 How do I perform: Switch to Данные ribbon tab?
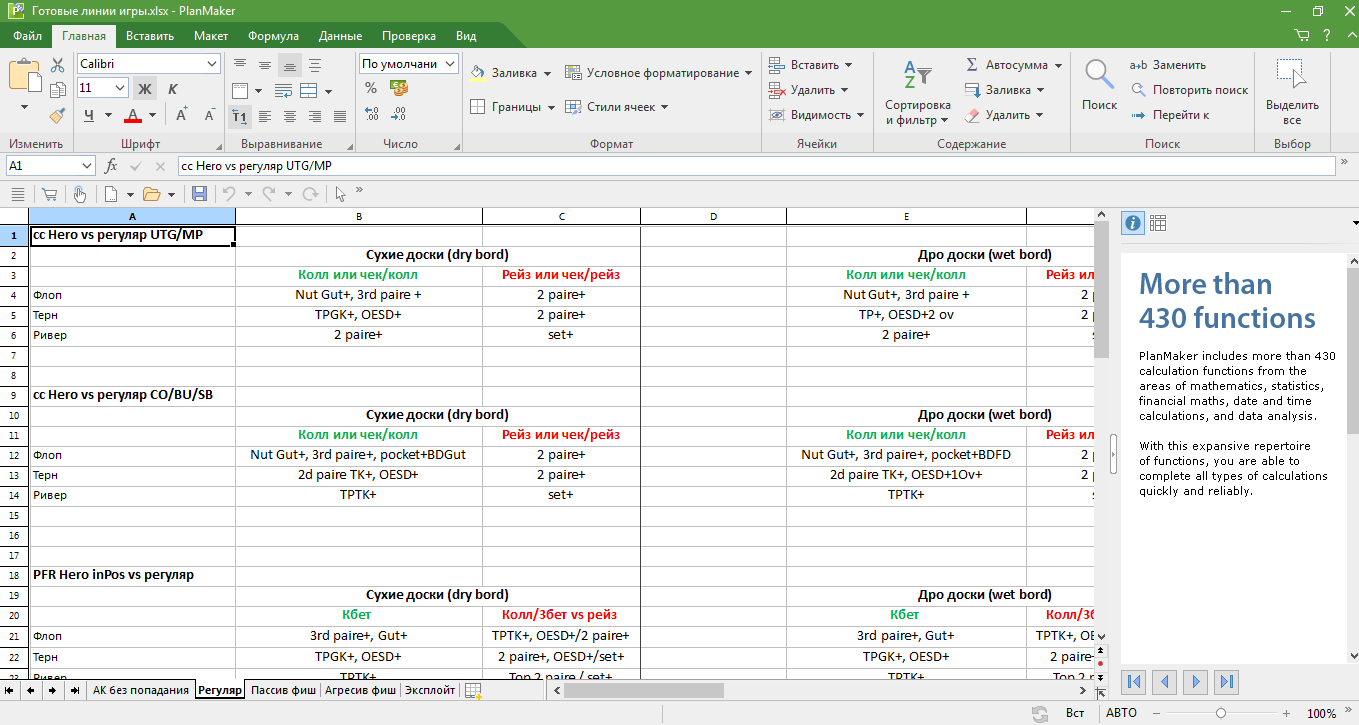[x=340, y=36]
